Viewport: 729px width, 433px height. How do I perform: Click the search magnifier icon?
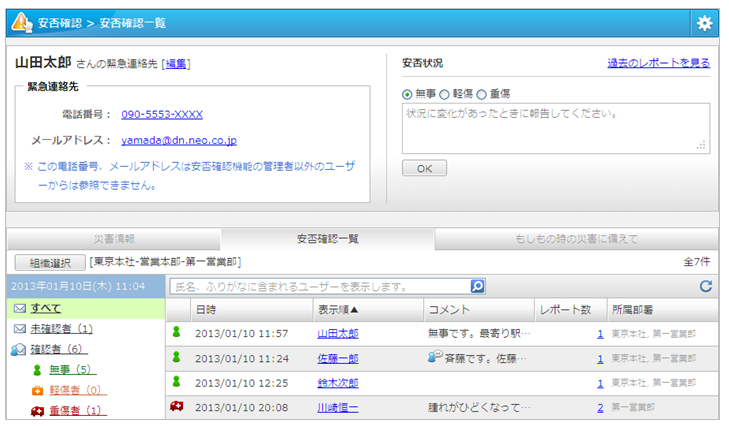(477, 286)
